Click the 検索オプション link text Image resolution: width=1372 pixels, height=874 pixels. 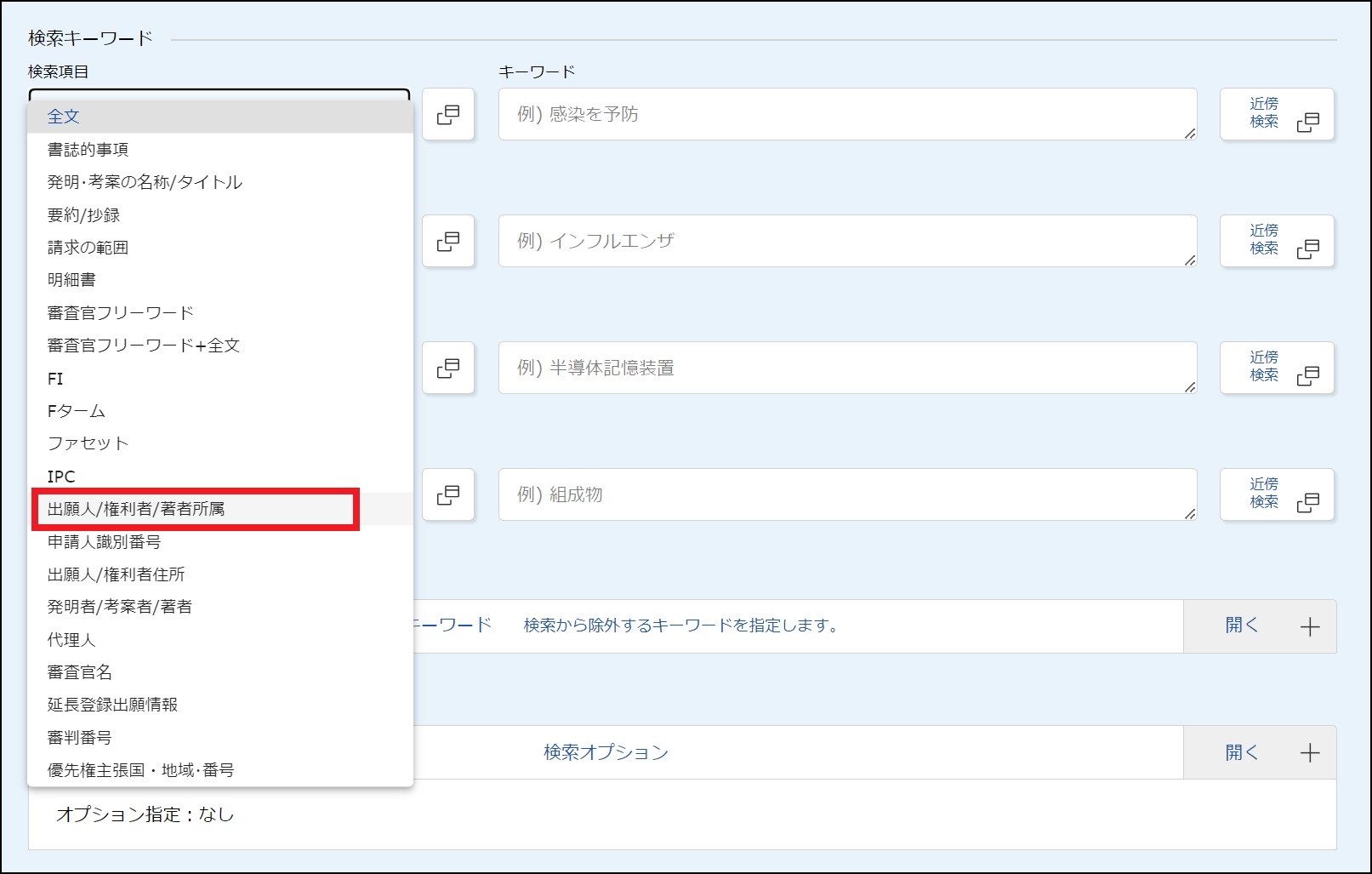click(x=606, y=752)
